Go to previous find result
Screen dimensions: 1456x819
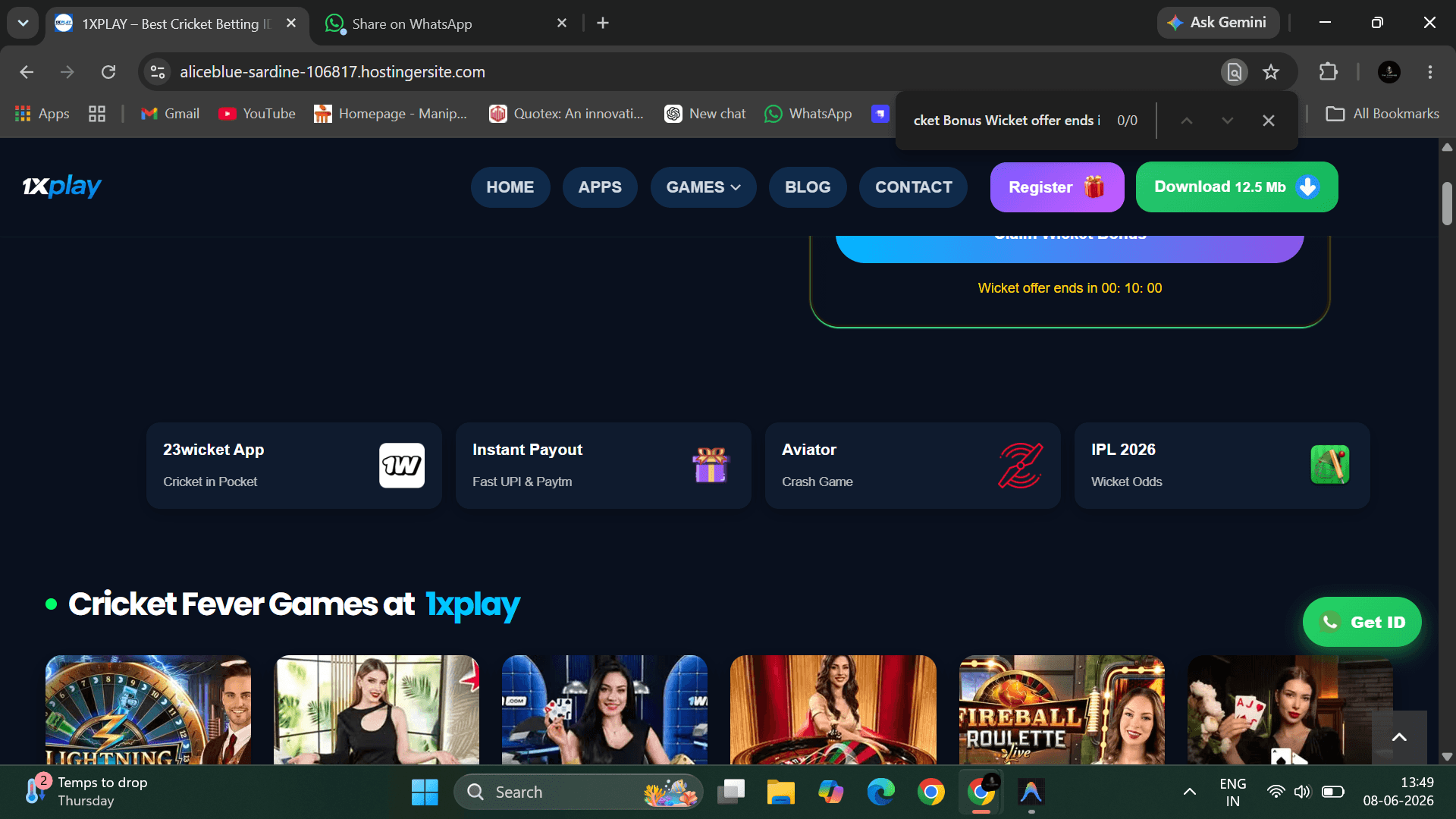[x=1187, y=121]
